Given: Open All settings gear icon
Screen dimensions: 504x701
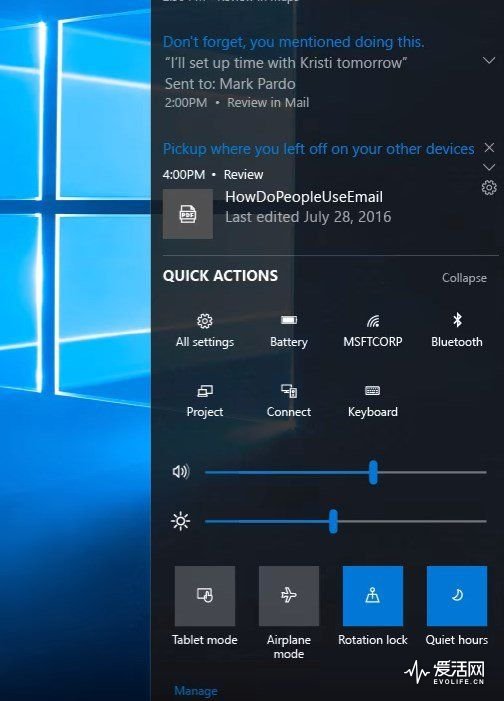Looking at the screenshot, I should pyautogui.click(x=205, y=321).
